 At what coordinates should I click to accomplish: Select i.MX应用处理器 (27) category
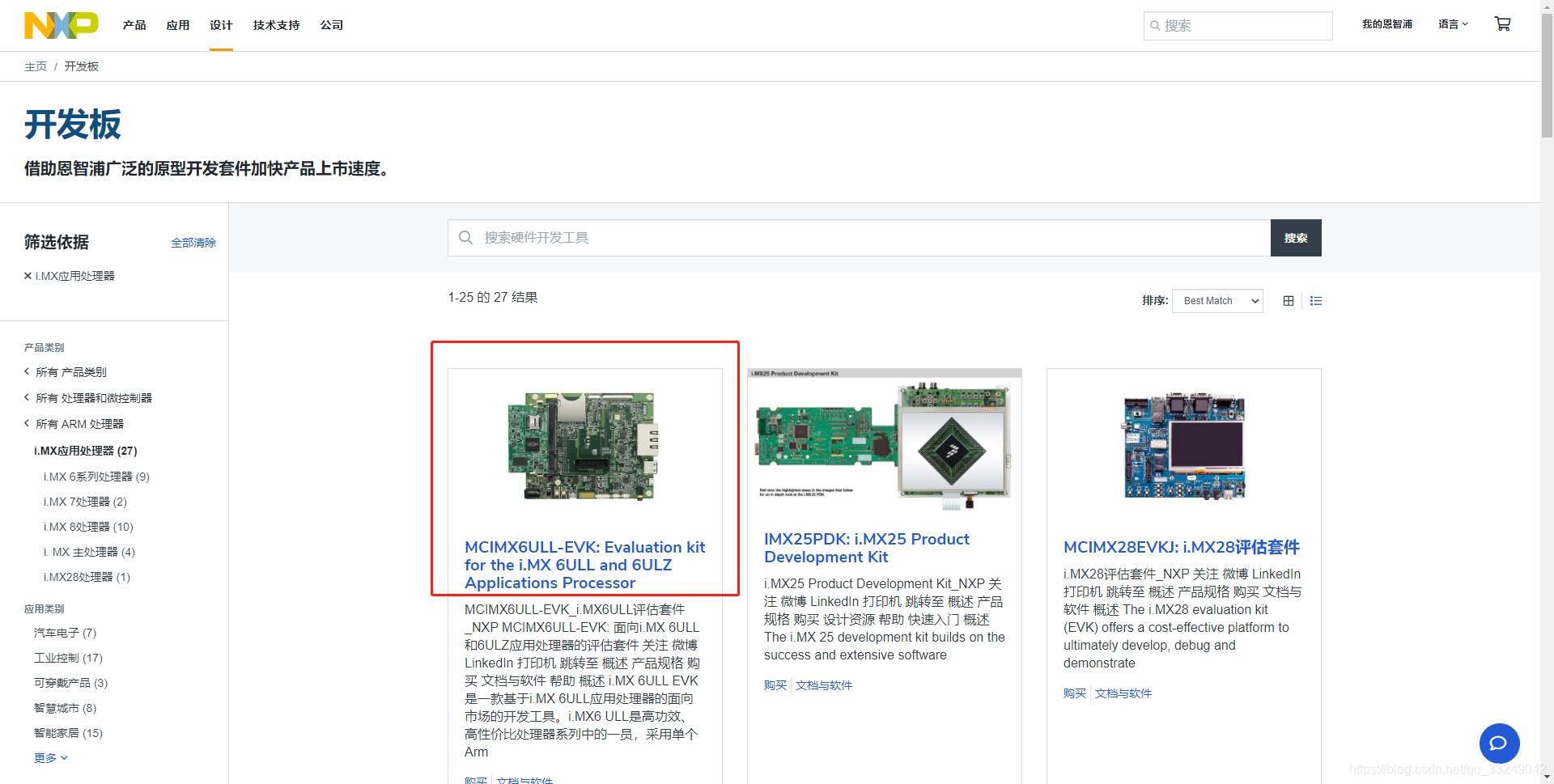pyautogui.click(x=86, y=451)
